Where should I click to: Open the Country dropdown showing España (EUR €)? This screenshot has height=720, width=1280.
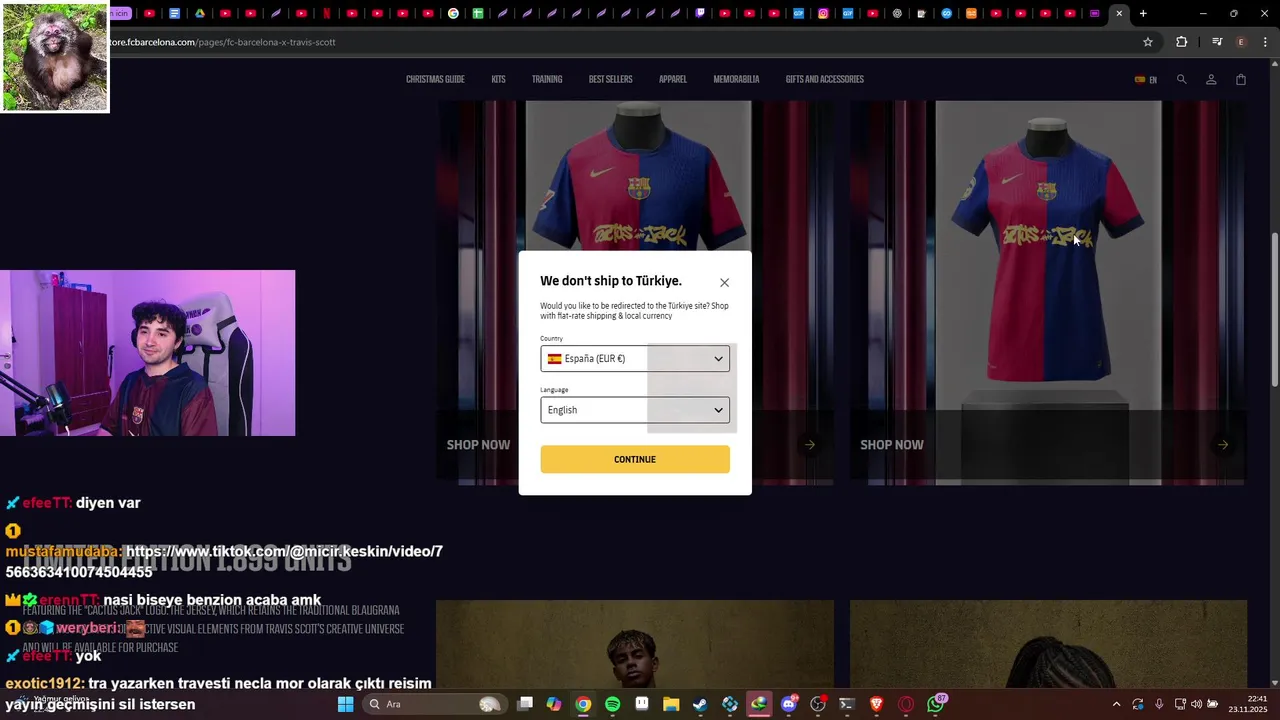pos(635,358)
